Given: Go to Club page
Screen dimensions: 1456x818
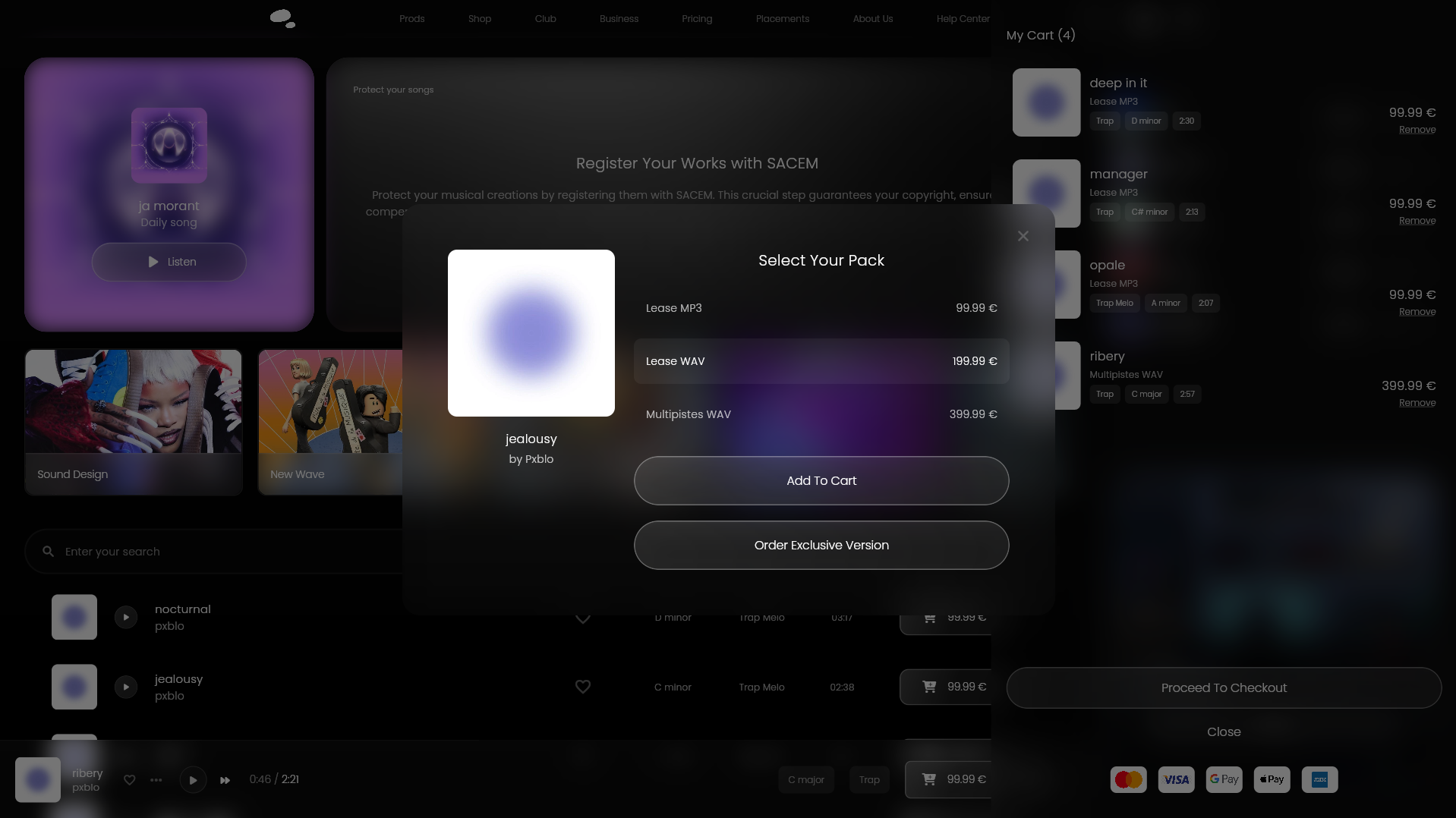Looking at the screenshot, I should click(546, 19).
